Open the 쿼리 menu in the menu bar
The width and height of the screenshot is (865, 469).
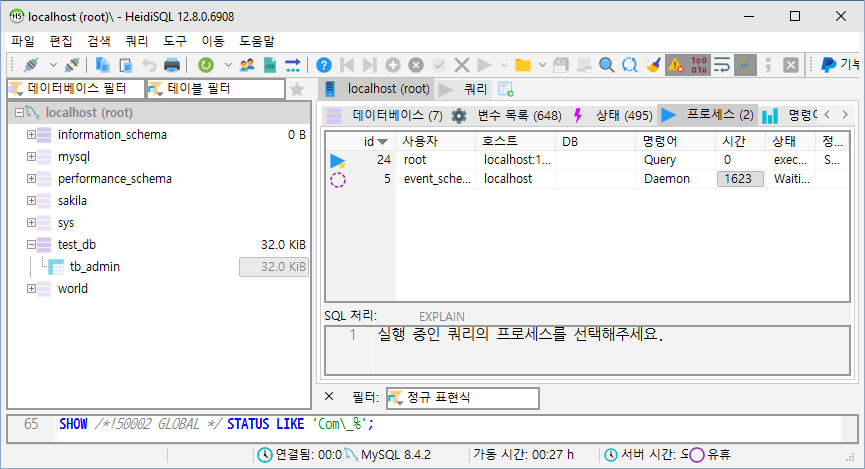coord(137,41)
